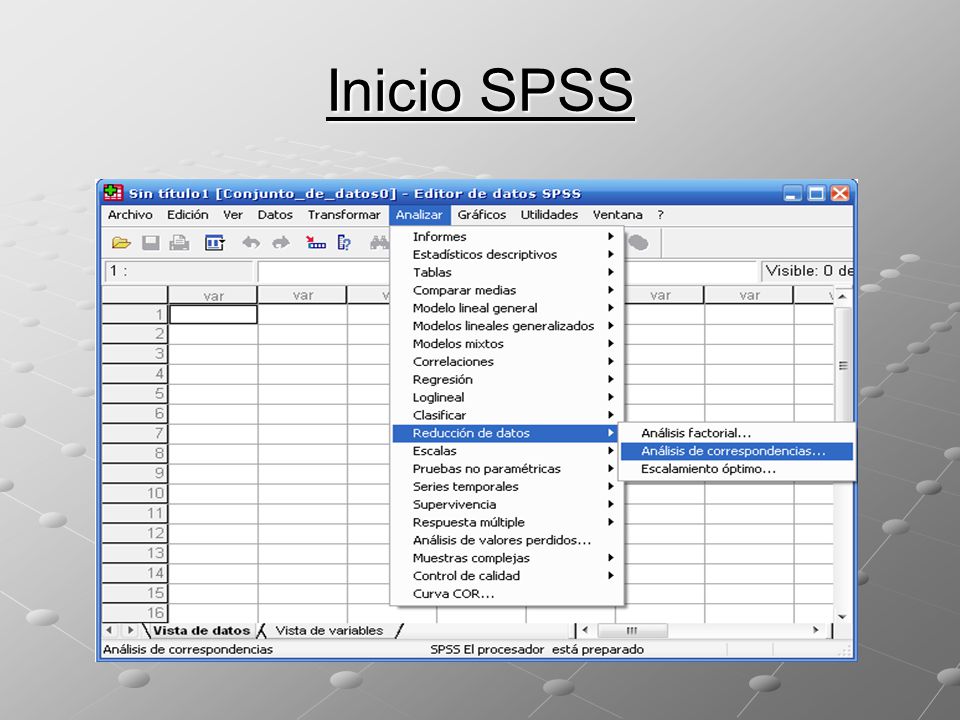Expand the Regresión submenu
Image resolution: width=960 pixels, height=720 pixels.
click(x=507, y=380)
